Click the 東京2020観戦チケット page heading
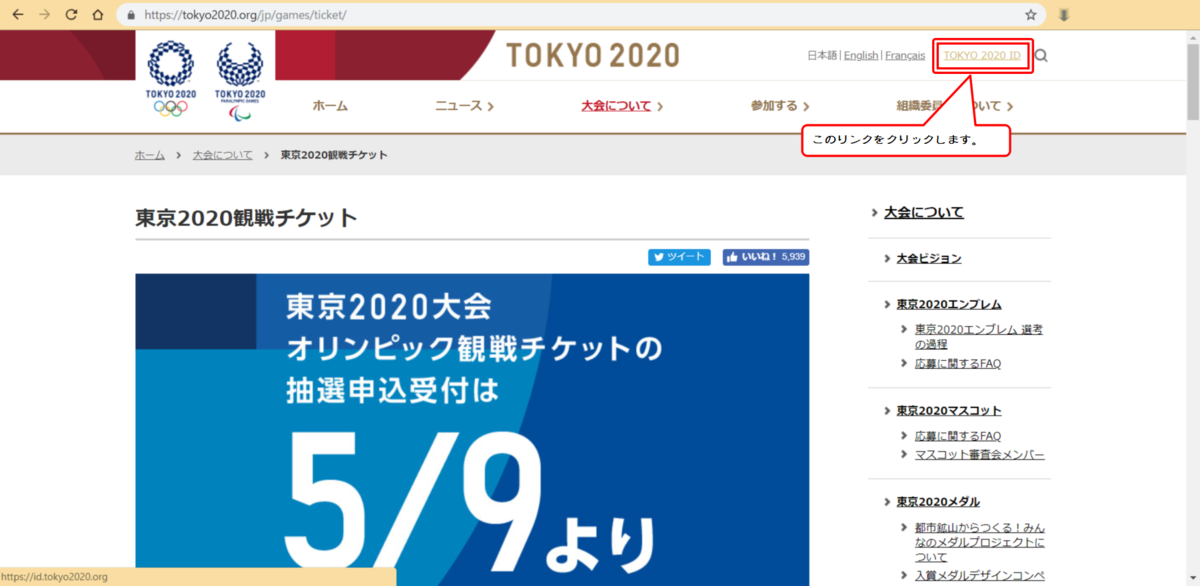 pos(246,218)
